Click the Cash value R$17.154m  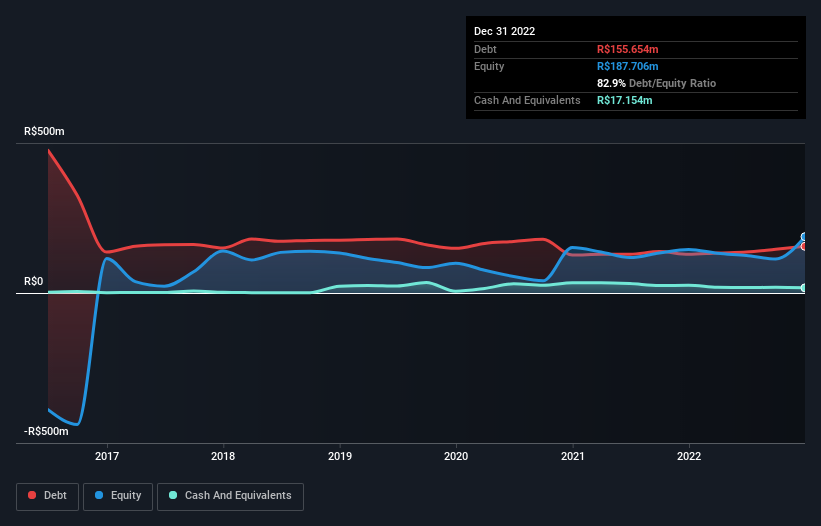pyautogui.click(x=624, y=100)
